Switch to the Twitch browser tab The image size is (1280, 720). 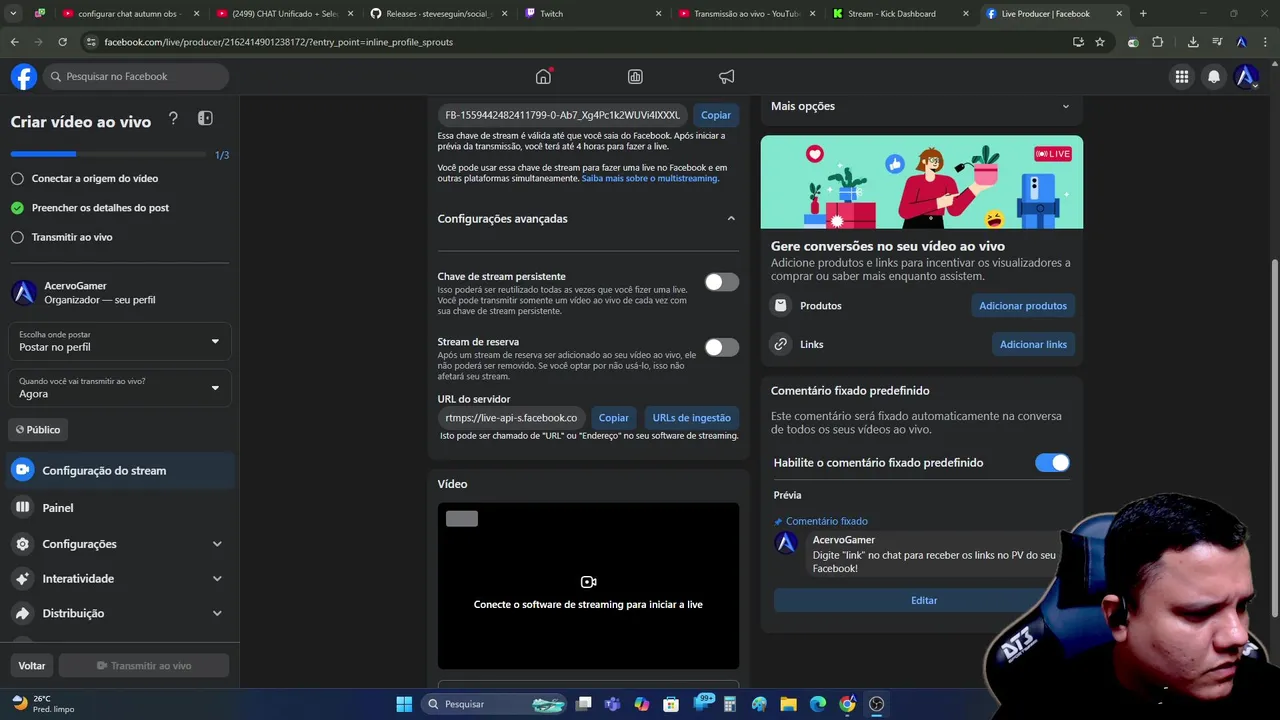click(x=594, y=14)
